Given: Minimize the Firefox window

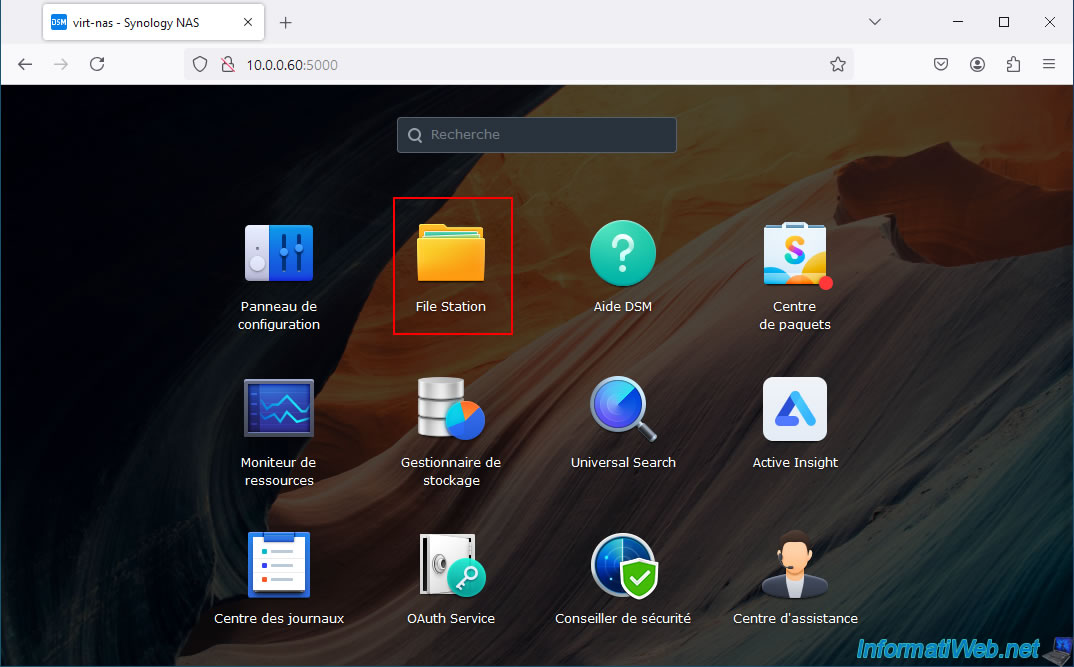Looking at the screenshot, I should click(958, 22).
